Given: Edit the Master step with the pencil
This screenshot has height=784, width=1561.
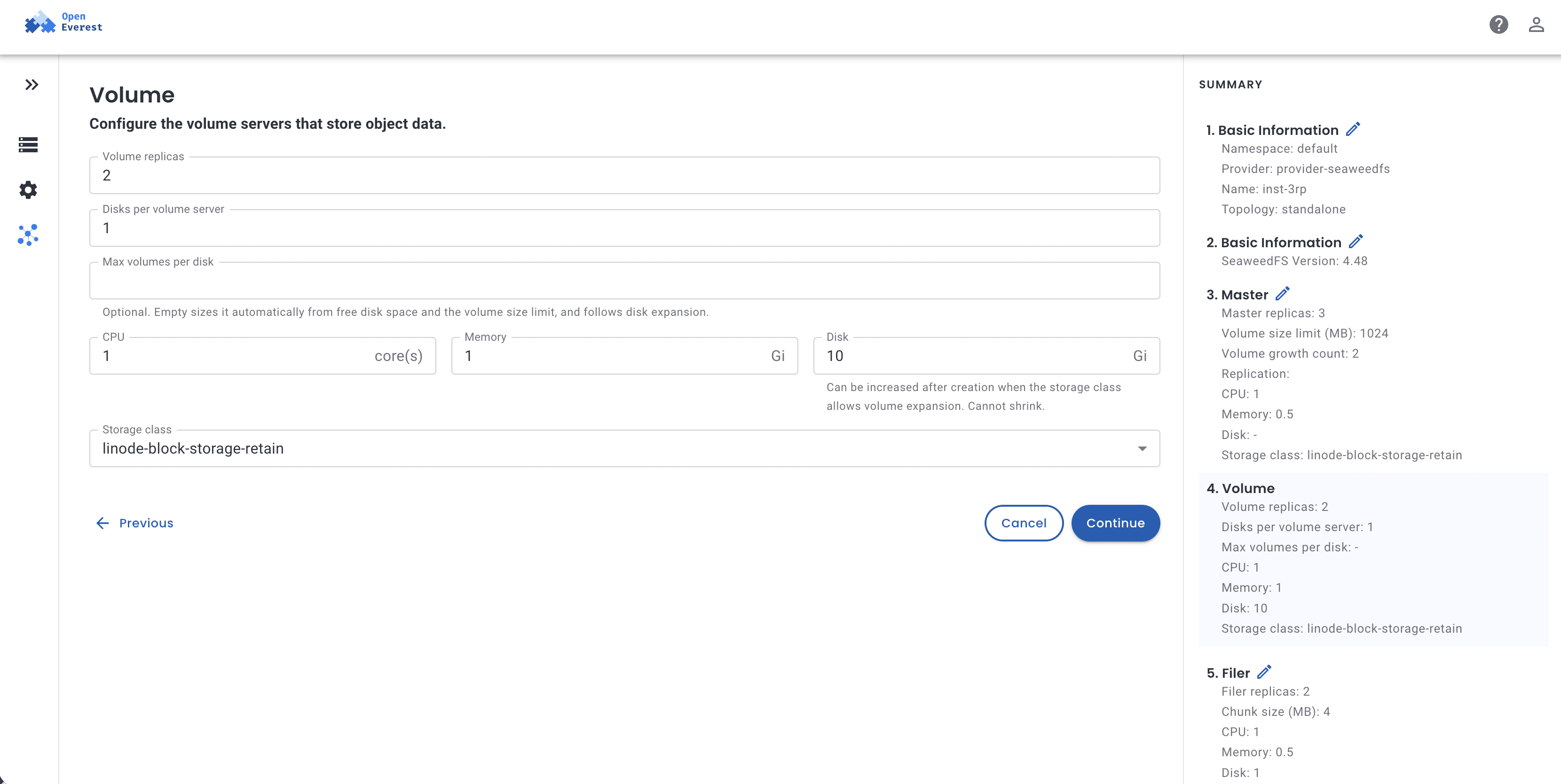Looking at the screenshot, I should point(1282,294).
